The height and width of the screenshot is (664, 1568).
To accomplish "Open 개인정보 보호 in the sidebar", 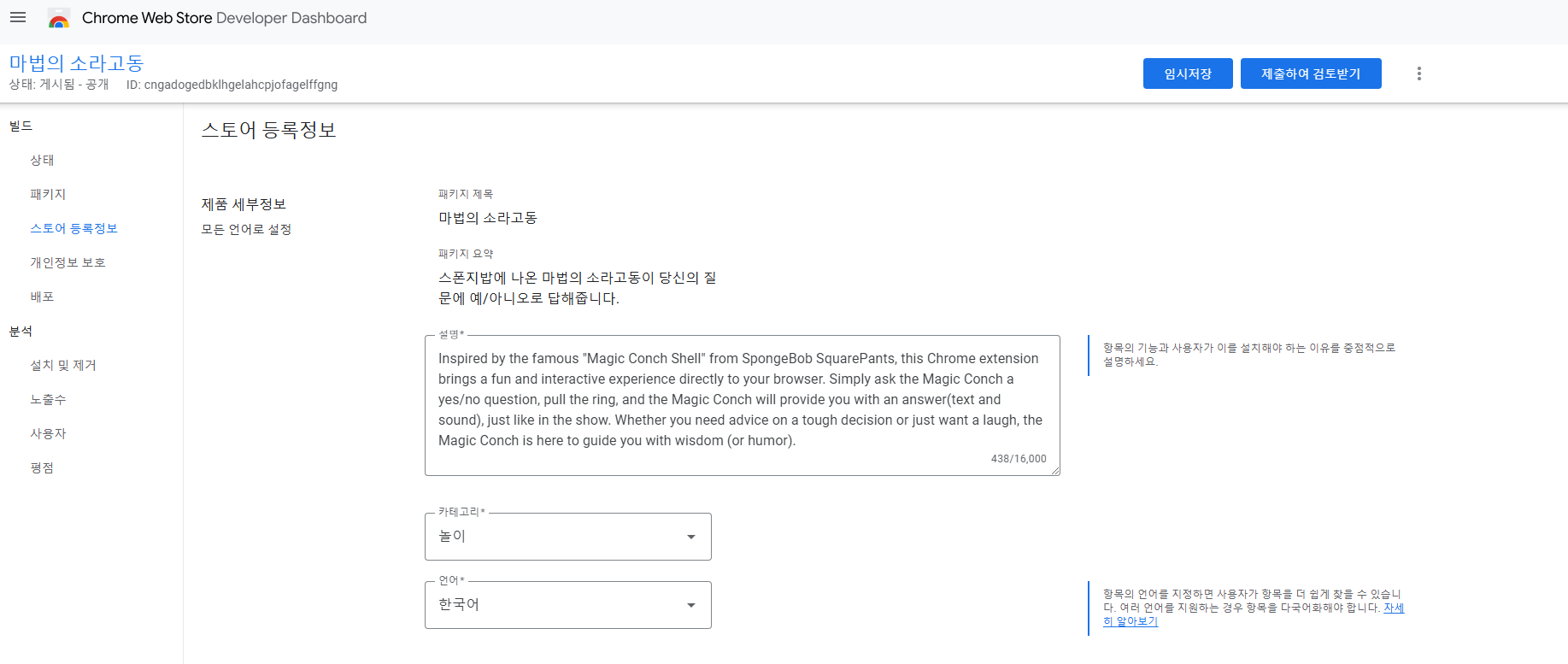I will (x=68, y=262).
